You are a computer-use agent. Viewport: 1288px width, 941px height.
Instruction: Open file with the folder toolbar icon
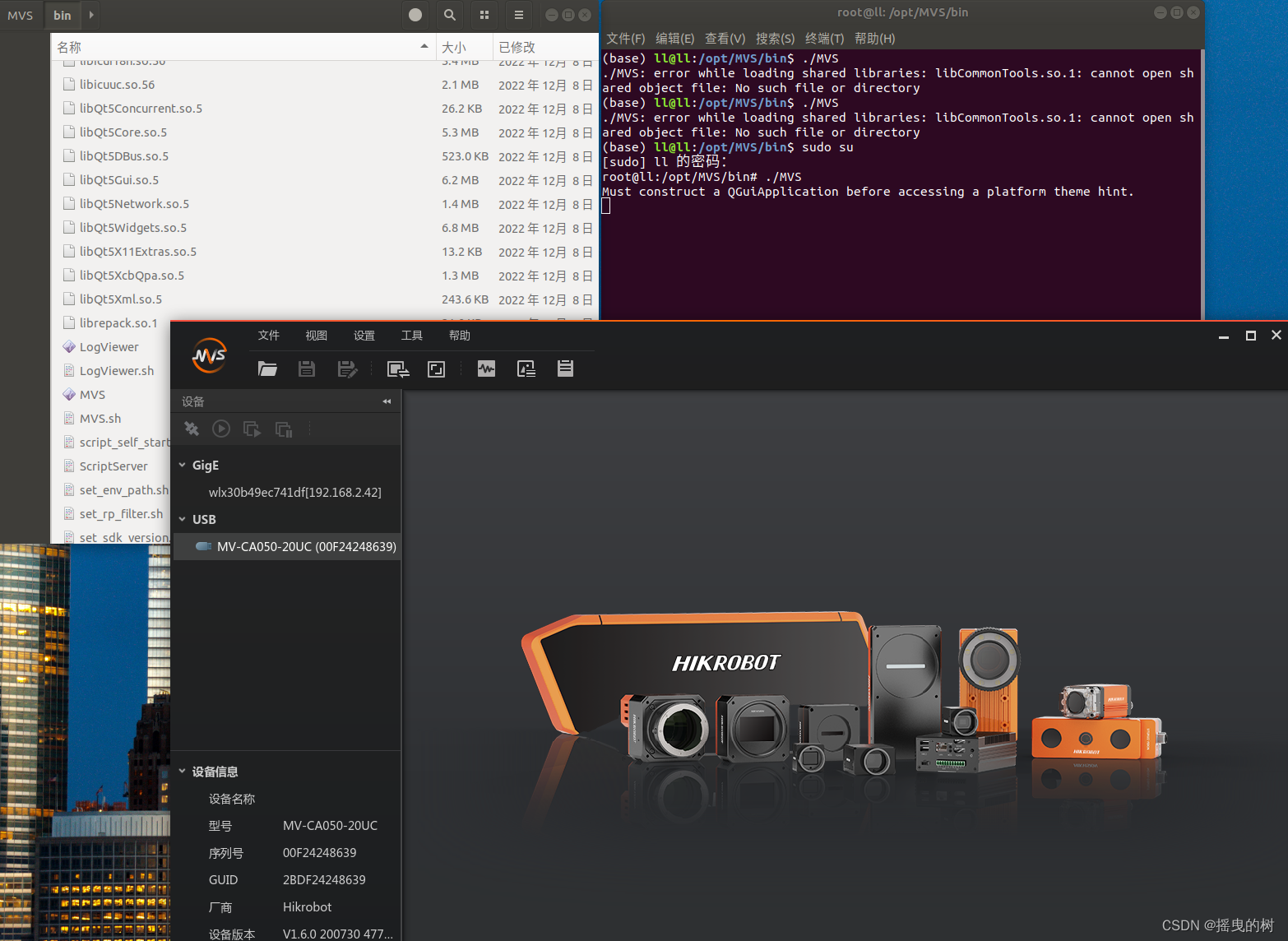(x=267, y=369)
